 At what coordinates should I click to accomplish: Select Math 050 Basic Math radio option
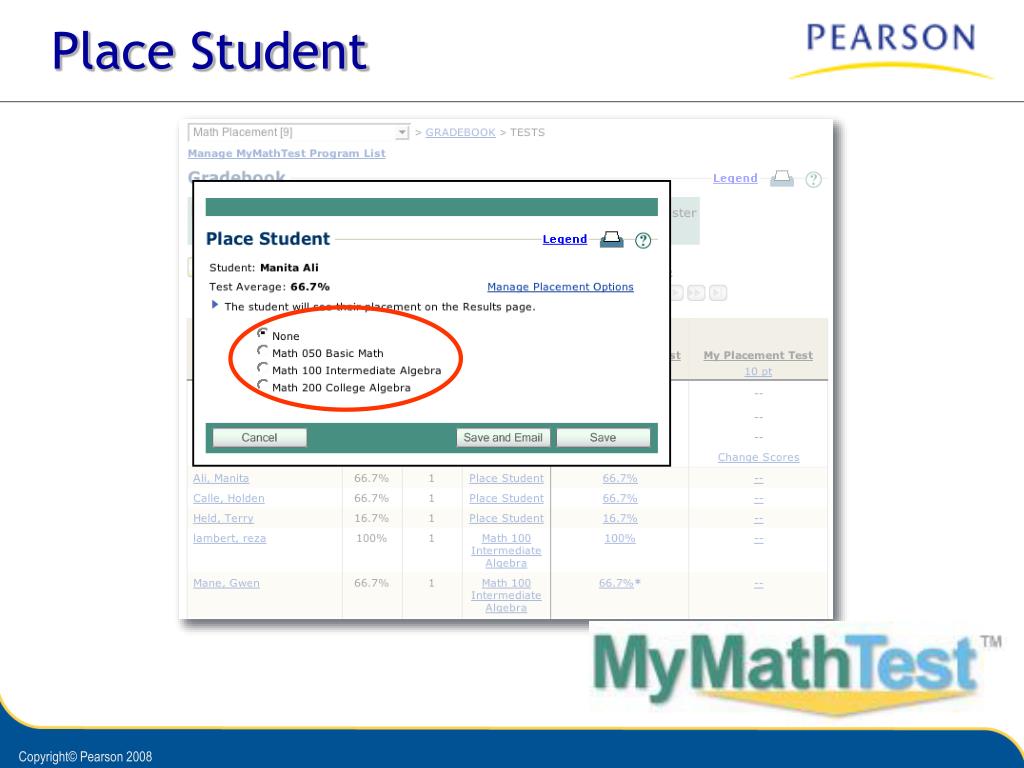263,351
